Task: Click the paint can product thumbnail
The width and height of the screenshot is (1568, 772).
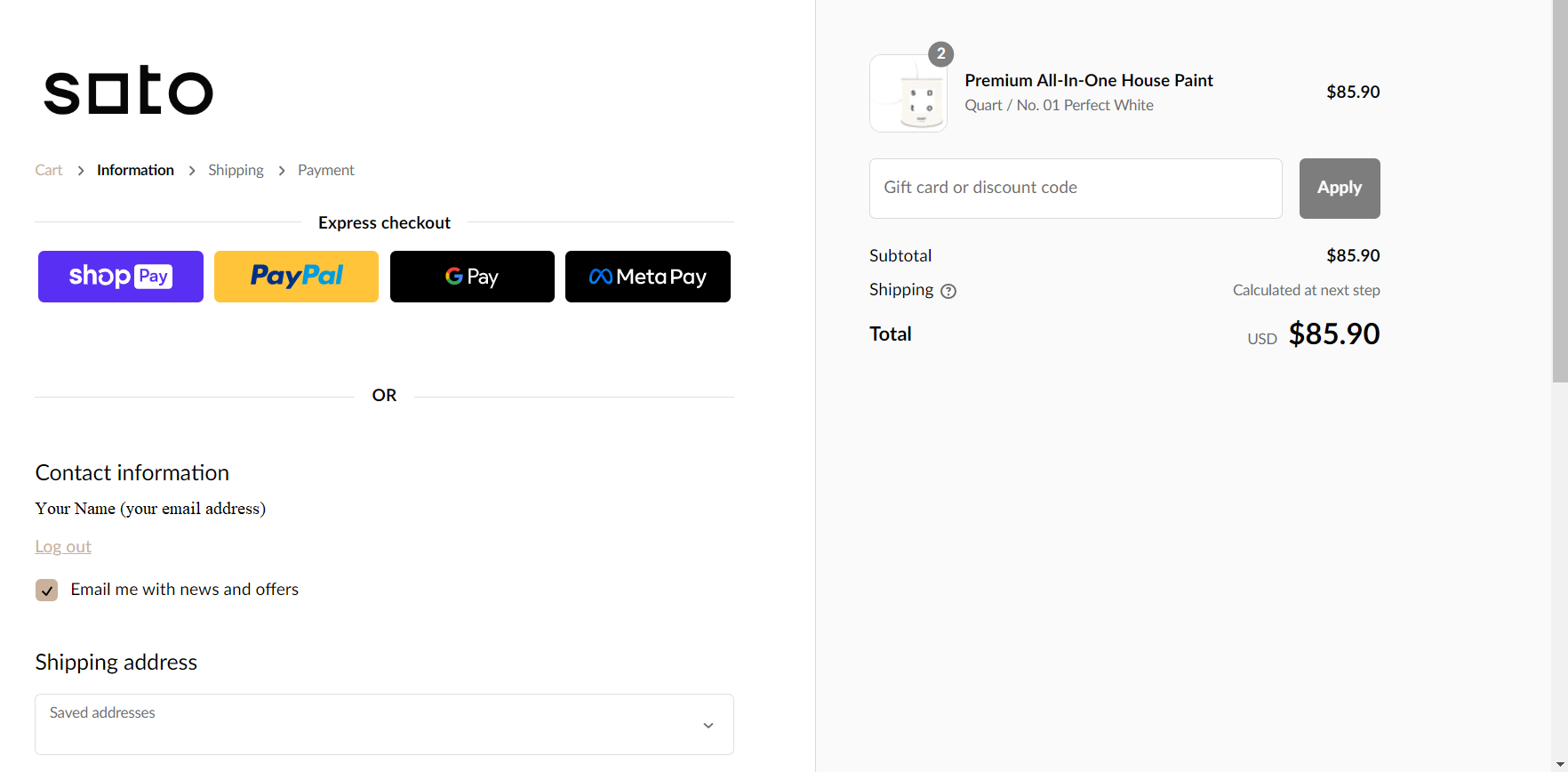Action: [908, 94]
